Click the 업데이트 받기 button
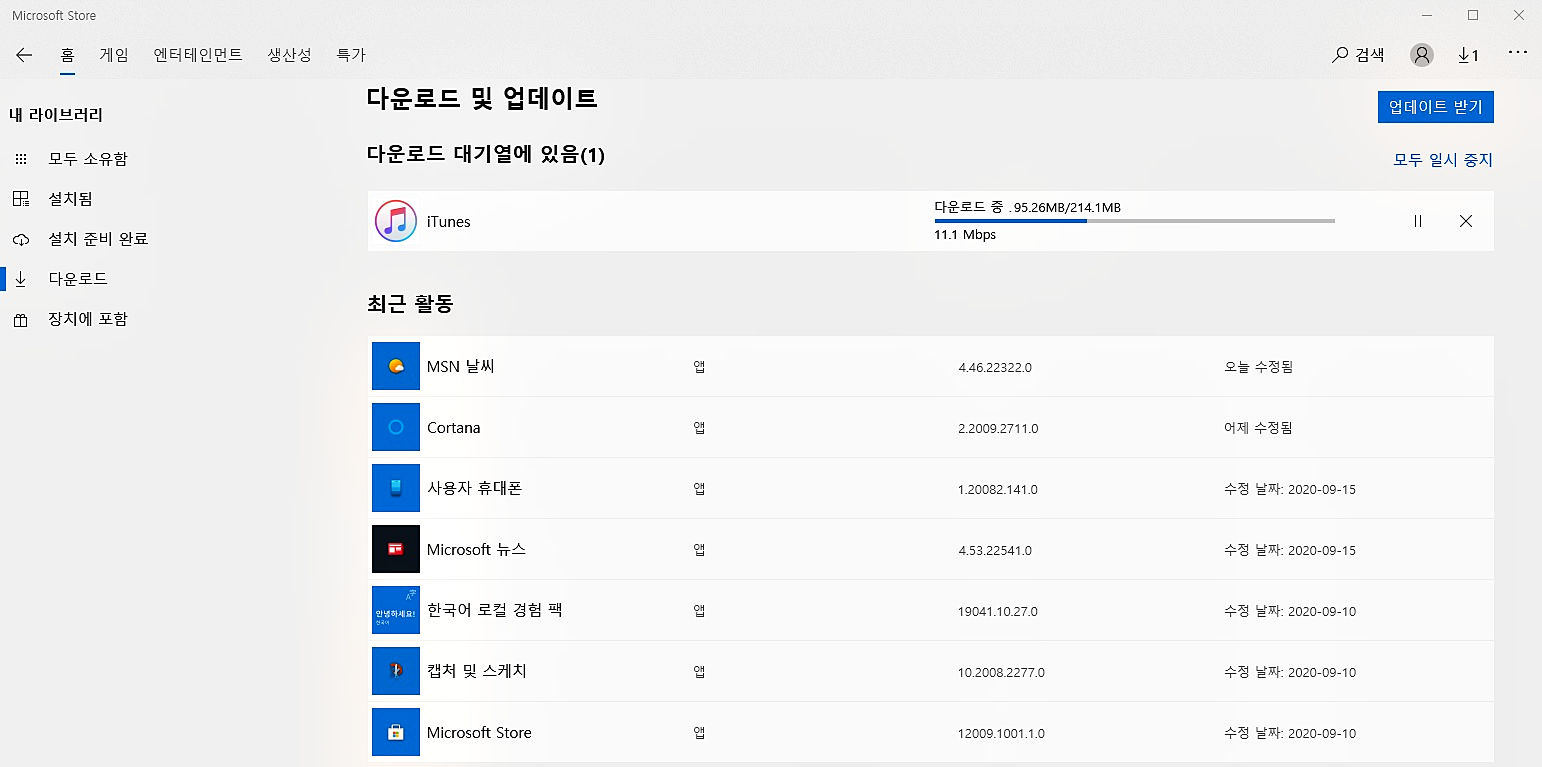1542x767 pixels. point(1435,107)
